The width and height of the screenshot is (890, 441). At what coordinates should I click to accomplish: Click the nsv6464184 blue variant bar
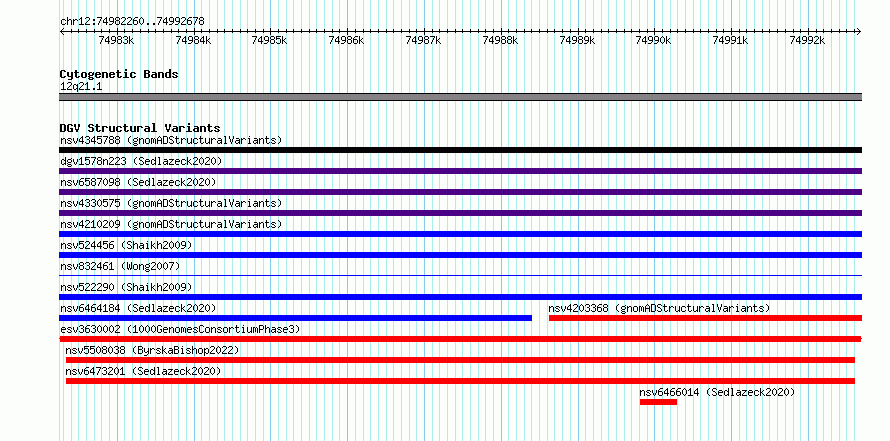(296, 318)
